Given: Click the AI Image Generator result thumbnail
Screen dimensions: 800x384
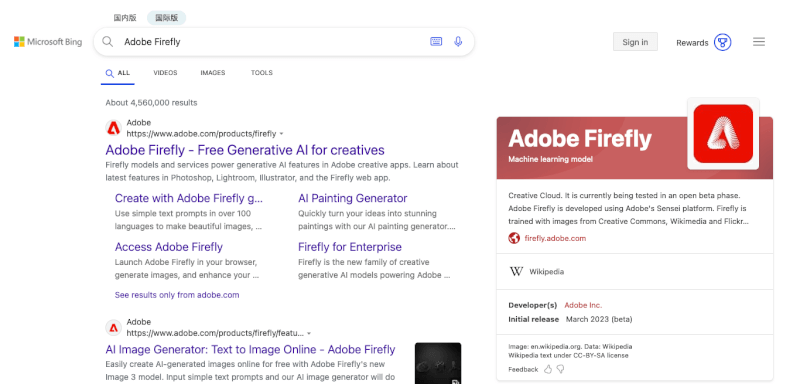Looking at the screenshot, I should [438, 363].
